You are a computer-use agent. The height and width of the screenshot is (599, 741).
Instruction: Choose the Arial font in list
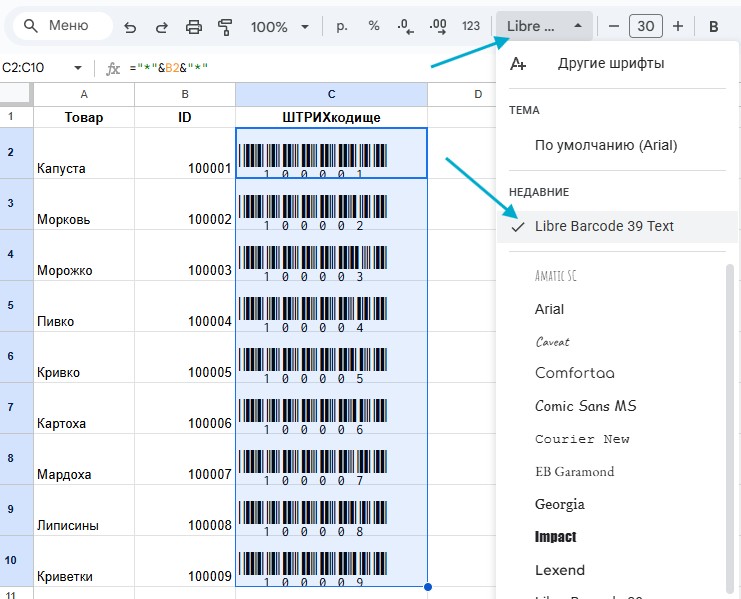549,309
